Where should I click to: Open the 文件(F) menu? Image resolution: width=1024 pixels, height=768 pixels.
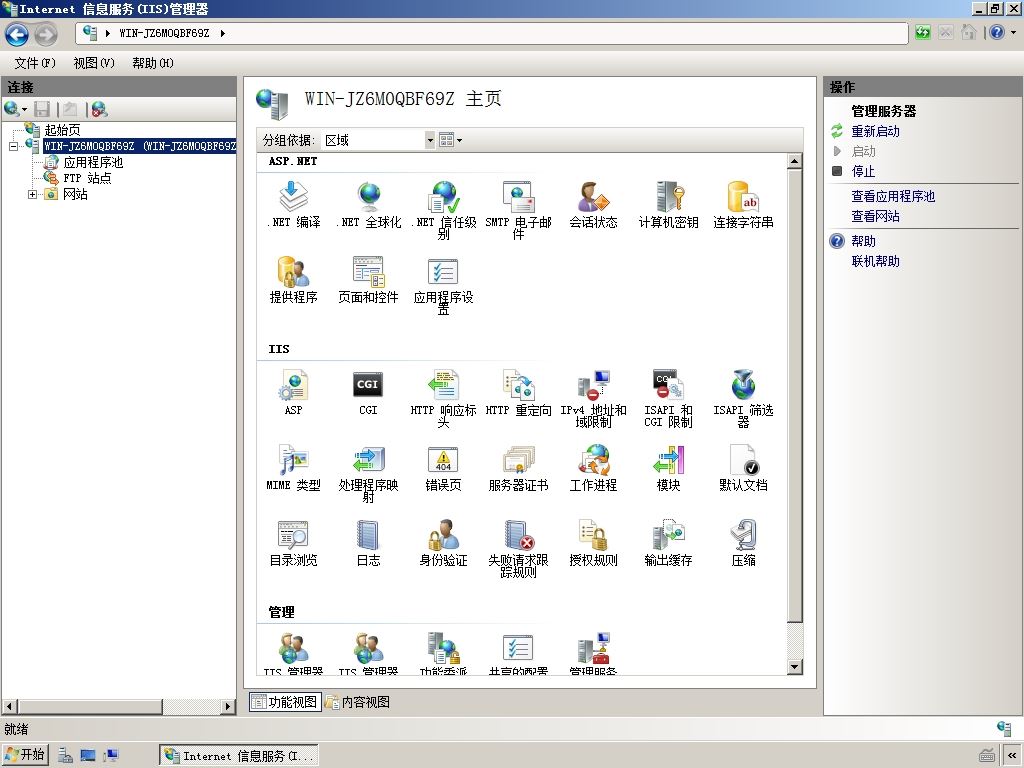35,63
